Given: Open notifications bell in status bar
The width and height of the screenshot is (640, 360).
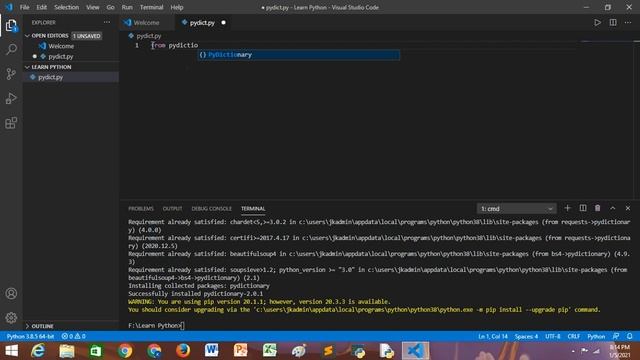Looking at the screenshot, I should pyautogui.click(x=630, y=336).
